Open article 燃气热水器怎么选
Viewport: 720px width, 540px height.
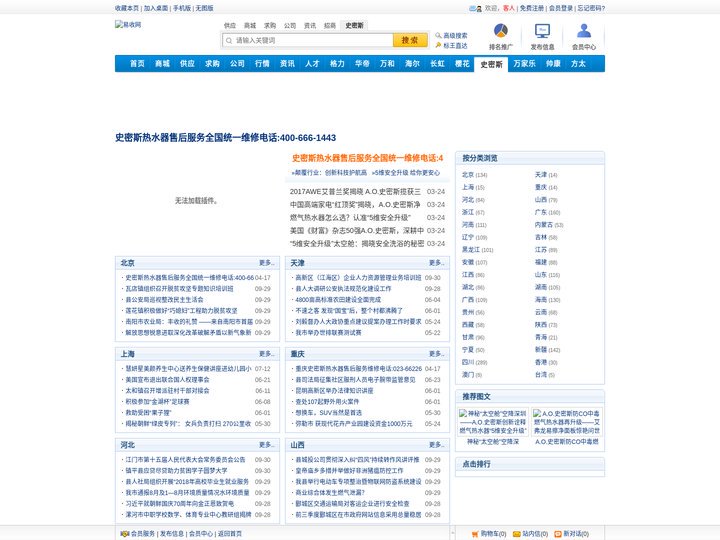(x=350, y=217)
